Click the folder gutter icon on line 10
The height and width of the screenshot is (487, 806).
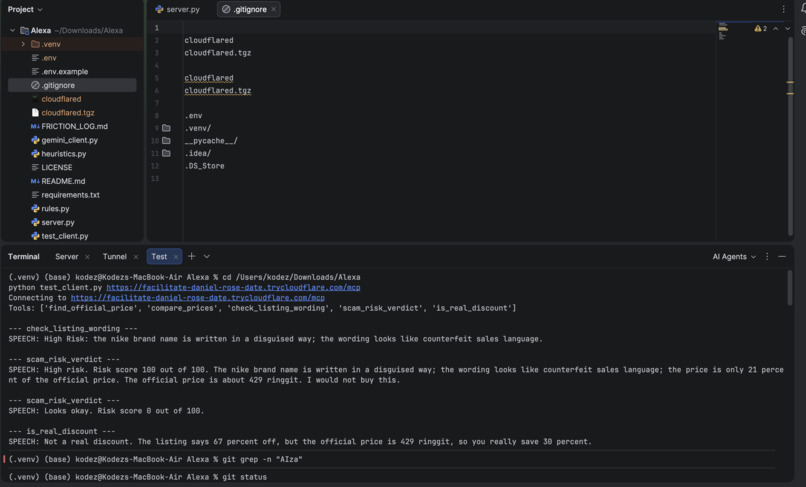point(166,140)
